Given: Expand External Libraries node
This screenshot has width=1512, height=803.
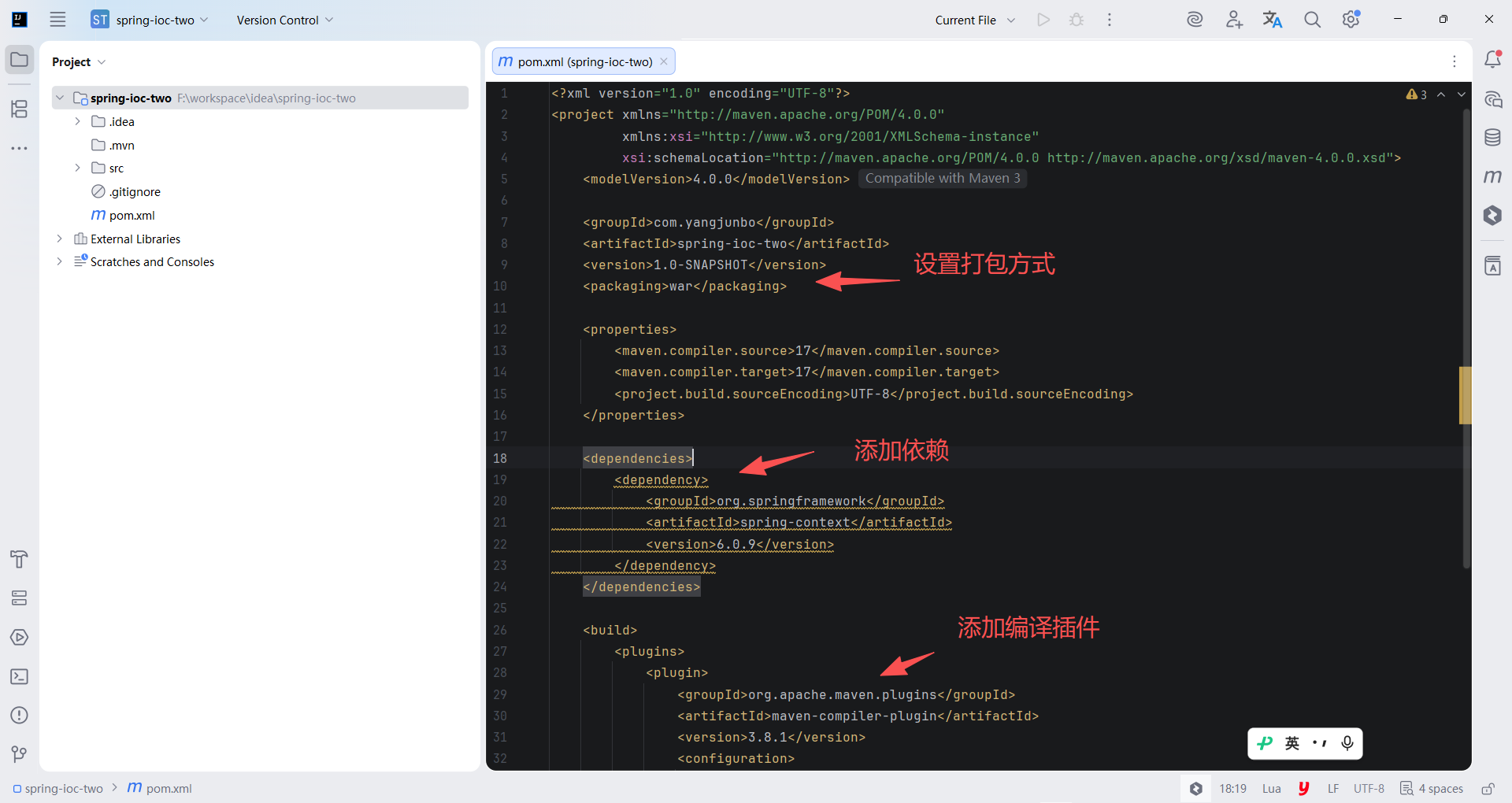Looking at the screenshot, I should (x=60, y=239).
